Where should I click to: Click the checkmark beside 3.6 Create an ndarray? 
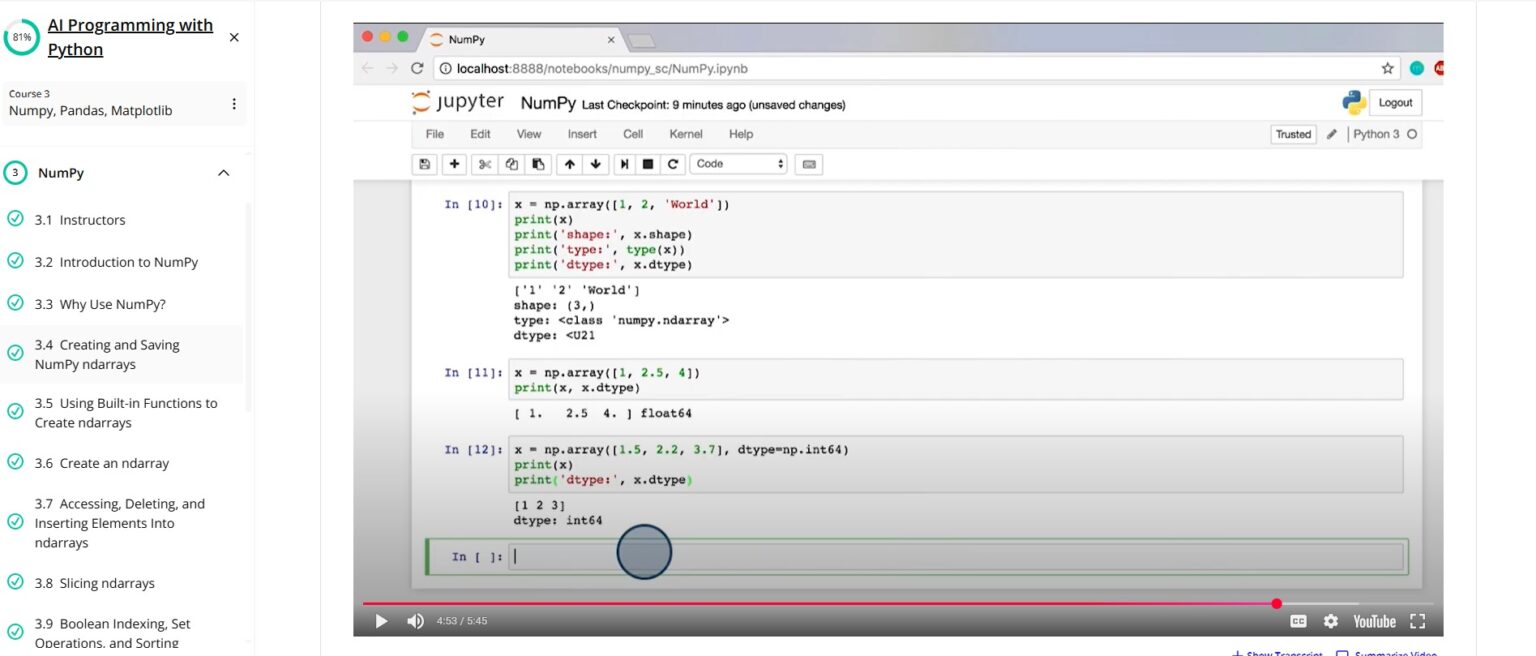click(15, 462)
